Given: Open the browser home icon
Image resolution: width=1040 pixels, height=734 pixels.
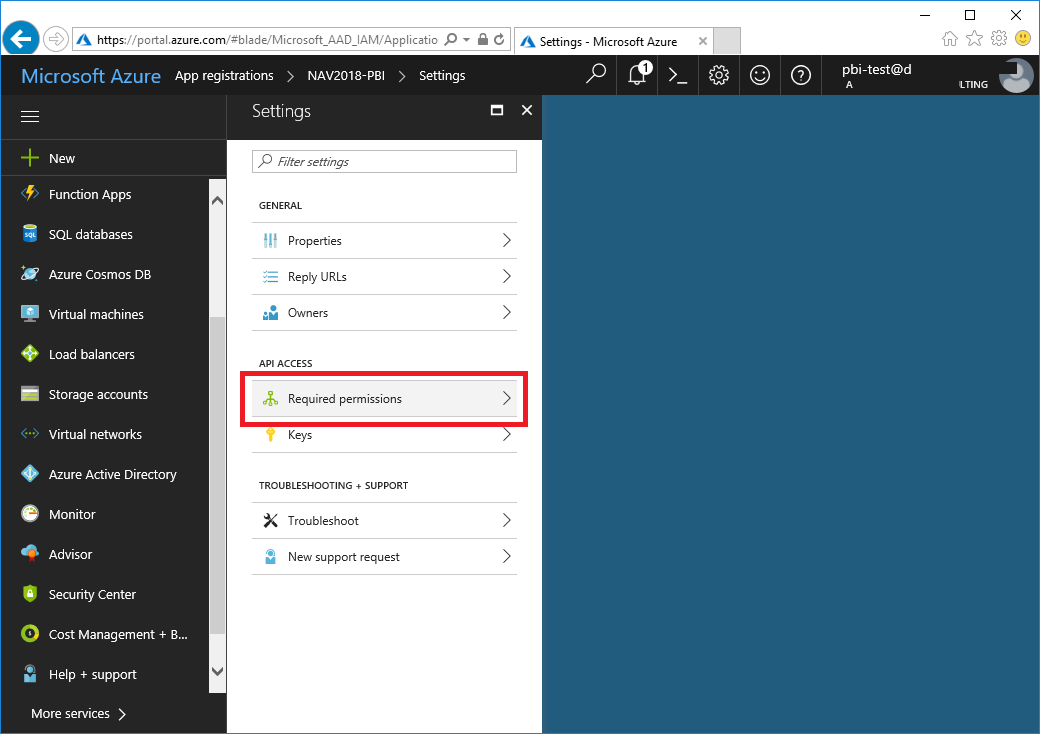Looking at the screenshot, I should pos(950,38).
